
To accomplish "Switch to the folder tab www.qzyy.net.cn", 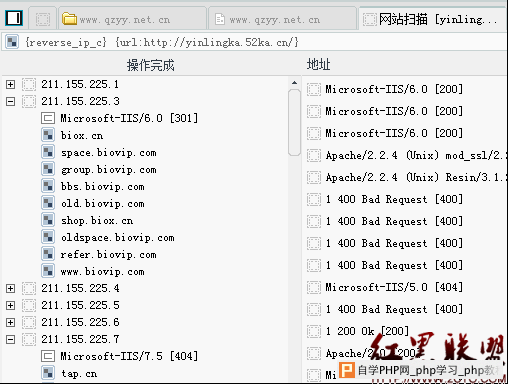I will 132,19.
